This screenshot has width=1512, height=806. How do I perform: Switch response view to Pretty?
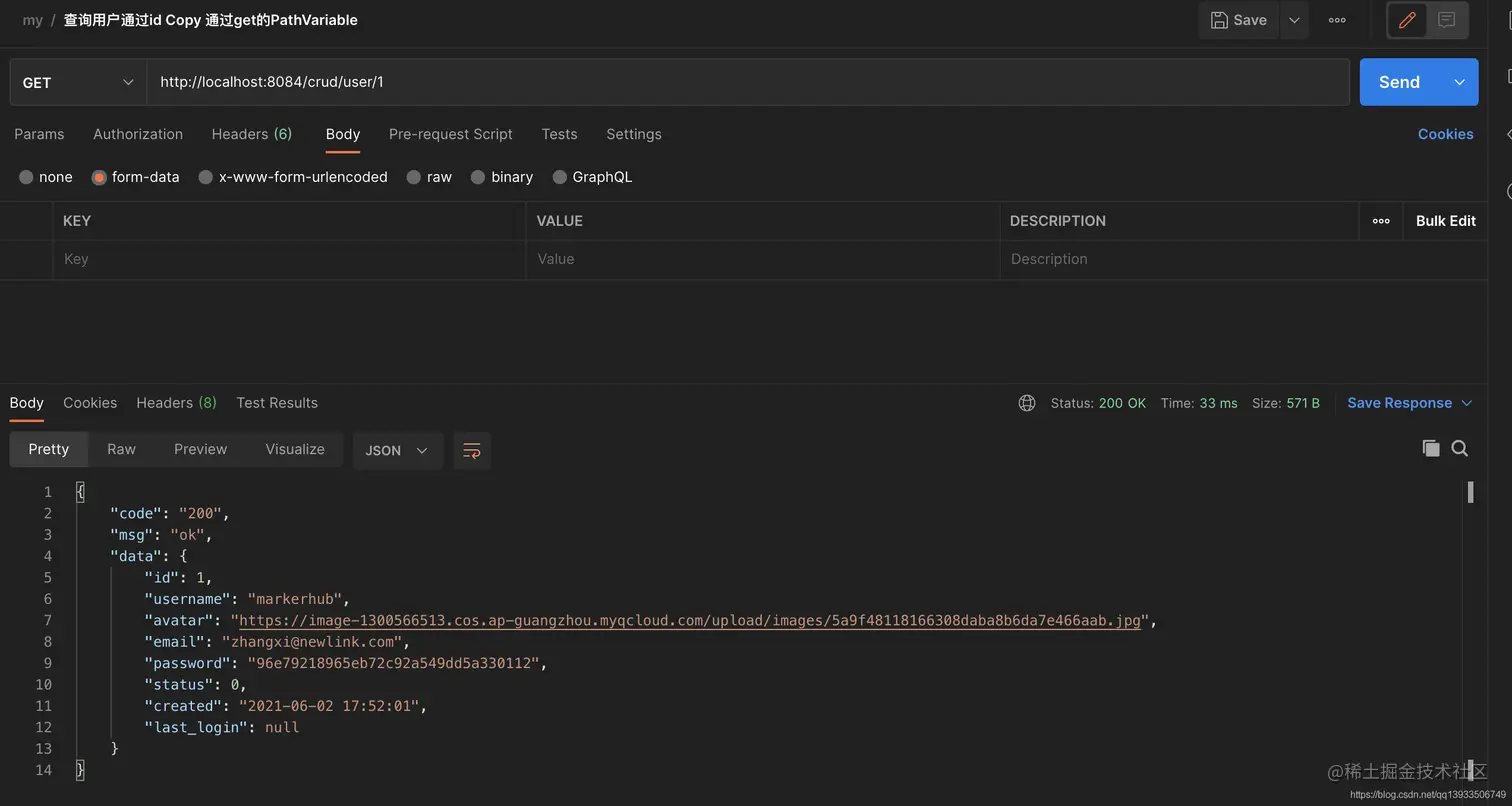tap(49, 449)
